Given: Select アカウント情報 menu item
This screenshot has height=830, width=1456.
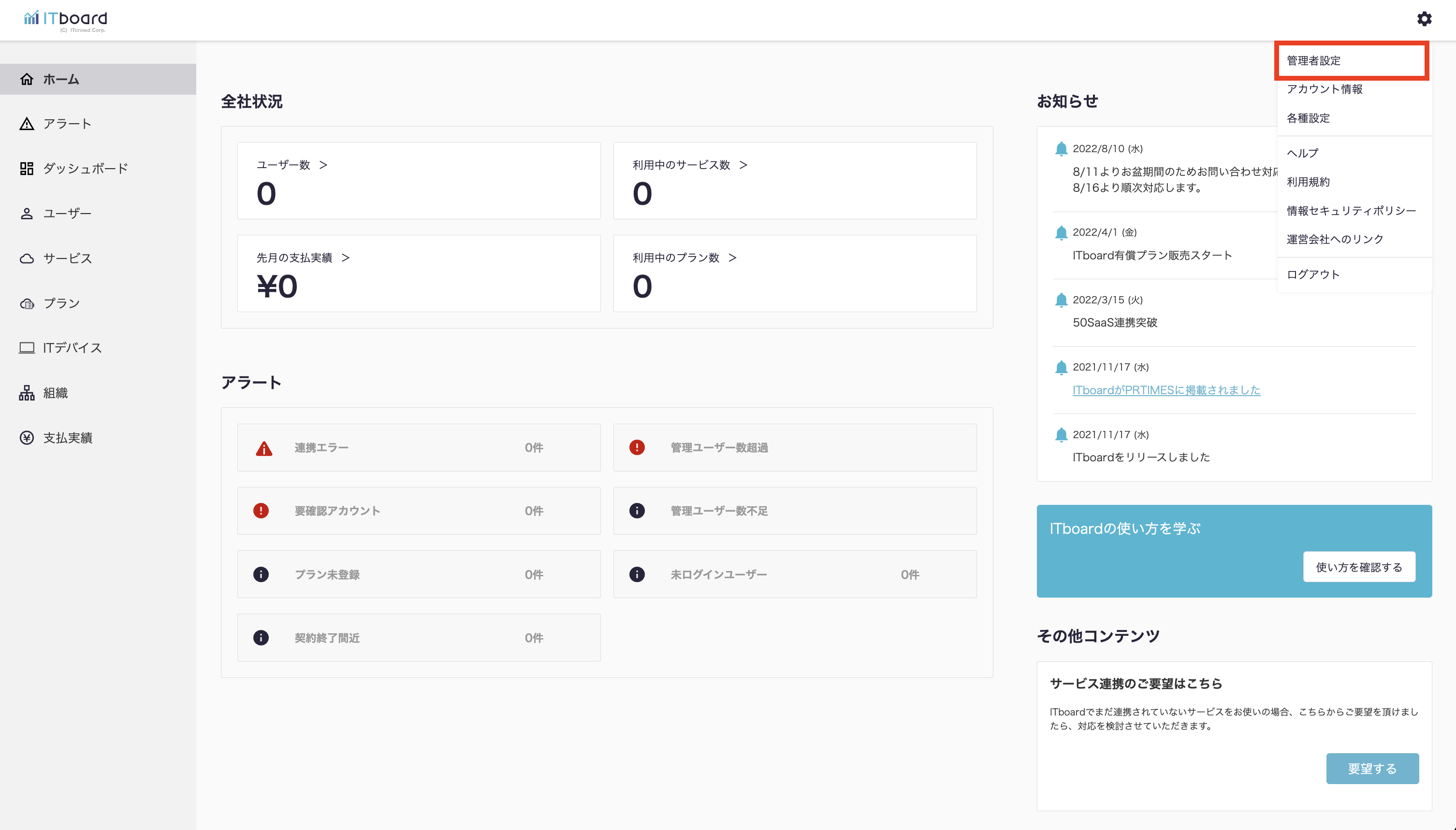Looking at the screenshot, I should (x=1324, y=89).
